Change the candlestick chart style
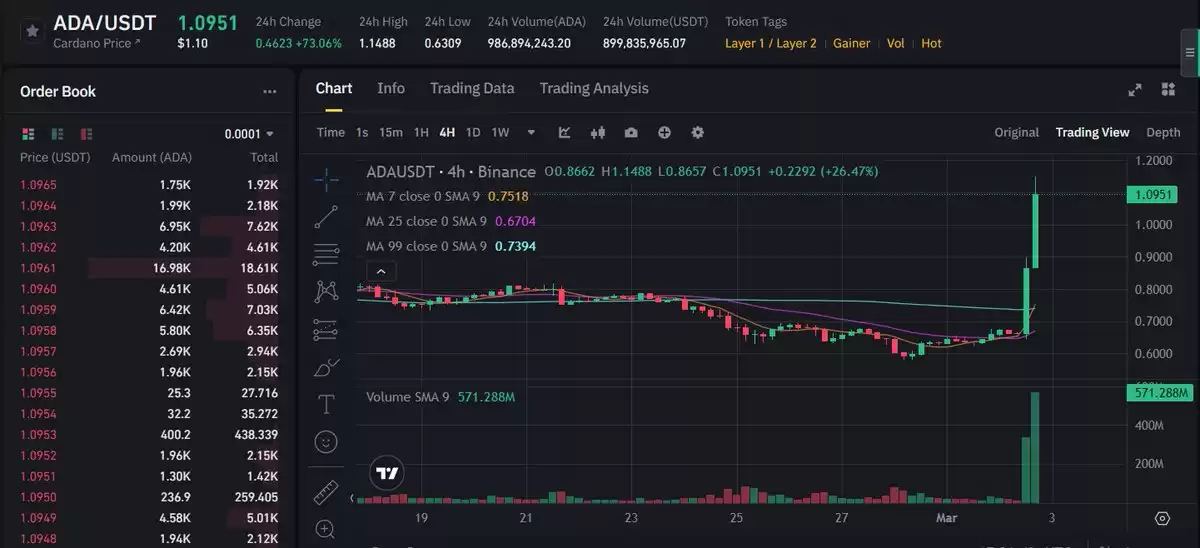This screenshot has height=548, width=1200. pyautogui.click(x=599, y=132)
